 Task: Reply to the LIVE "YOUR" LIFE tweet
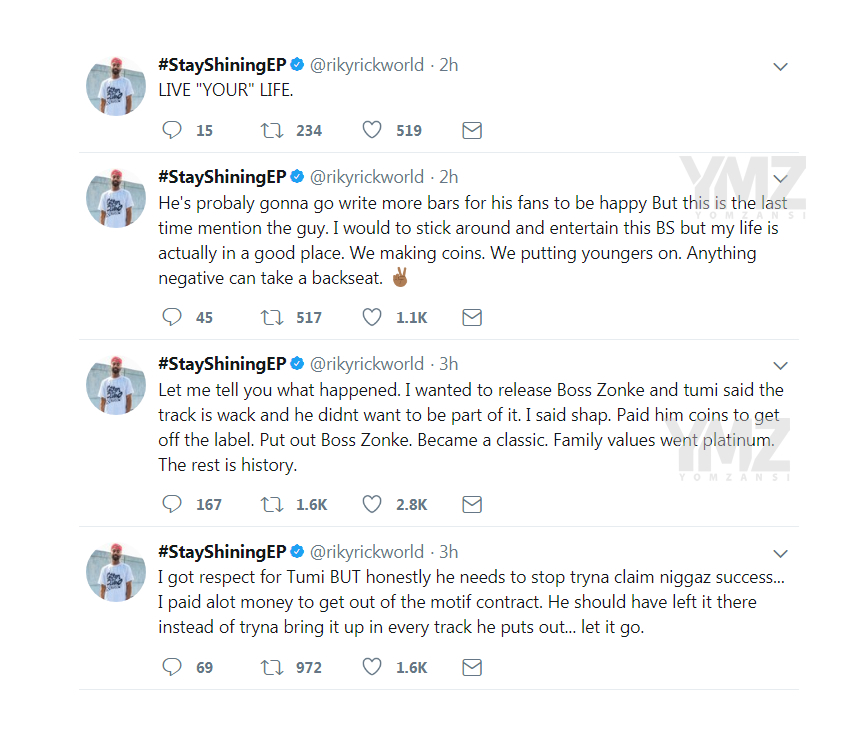[172, 130]
